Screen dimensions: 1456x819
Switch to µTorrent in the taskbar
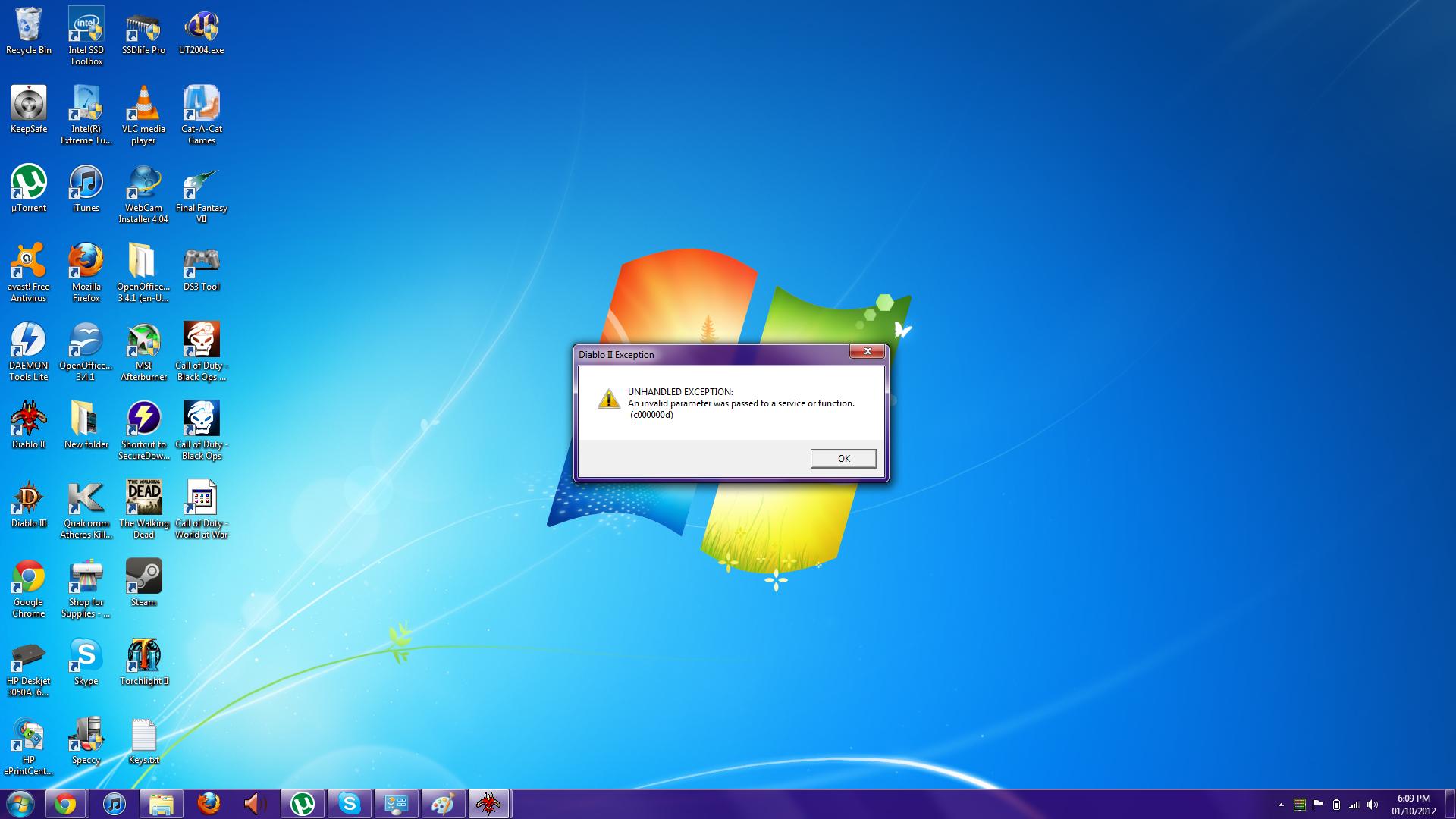pyautogui.click(x=303, y=804)
